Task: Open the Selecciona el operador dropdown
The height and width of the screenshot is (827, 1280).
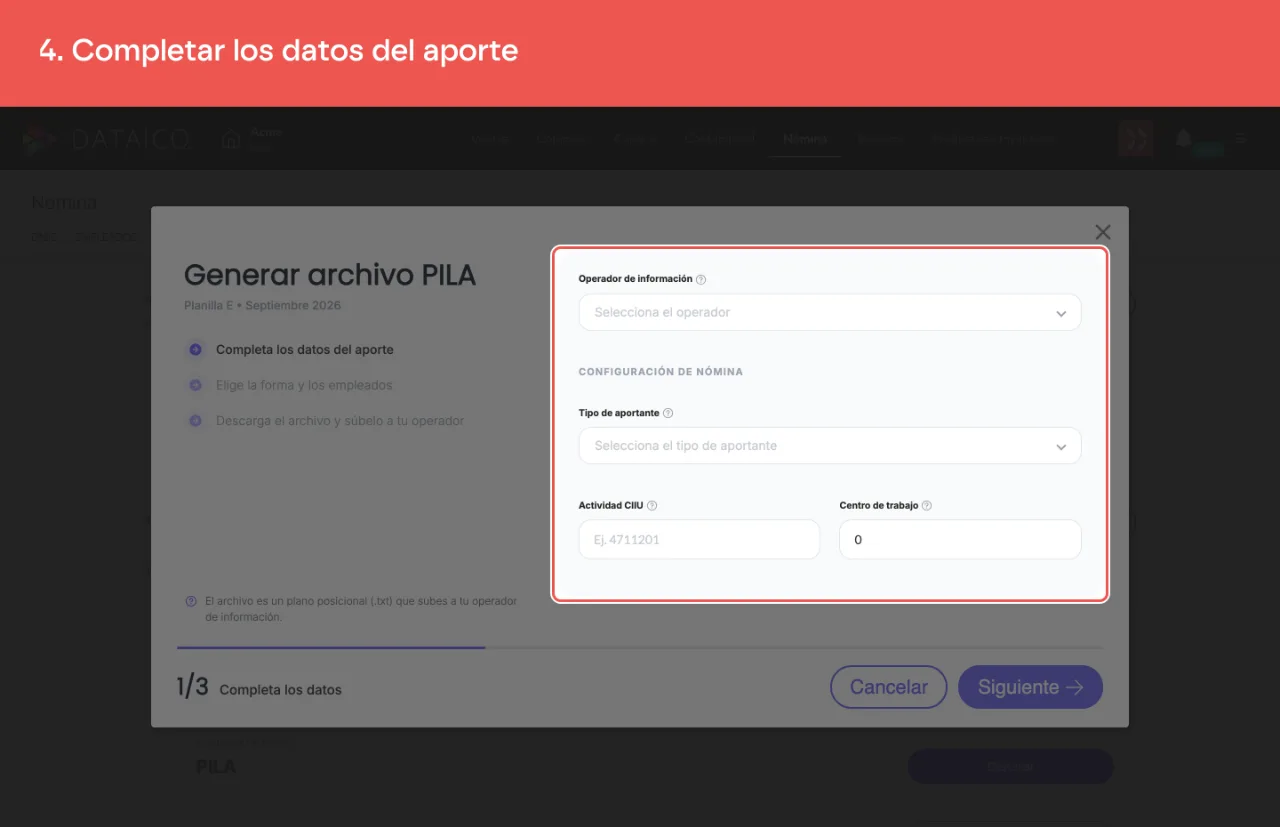Action: (830, 312)
